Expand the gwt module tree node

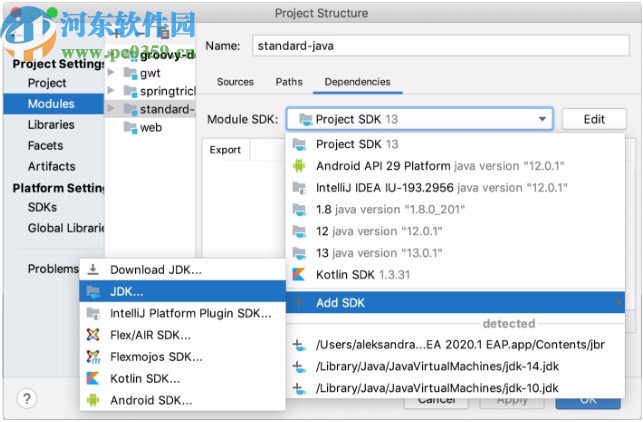pos(111,72)
